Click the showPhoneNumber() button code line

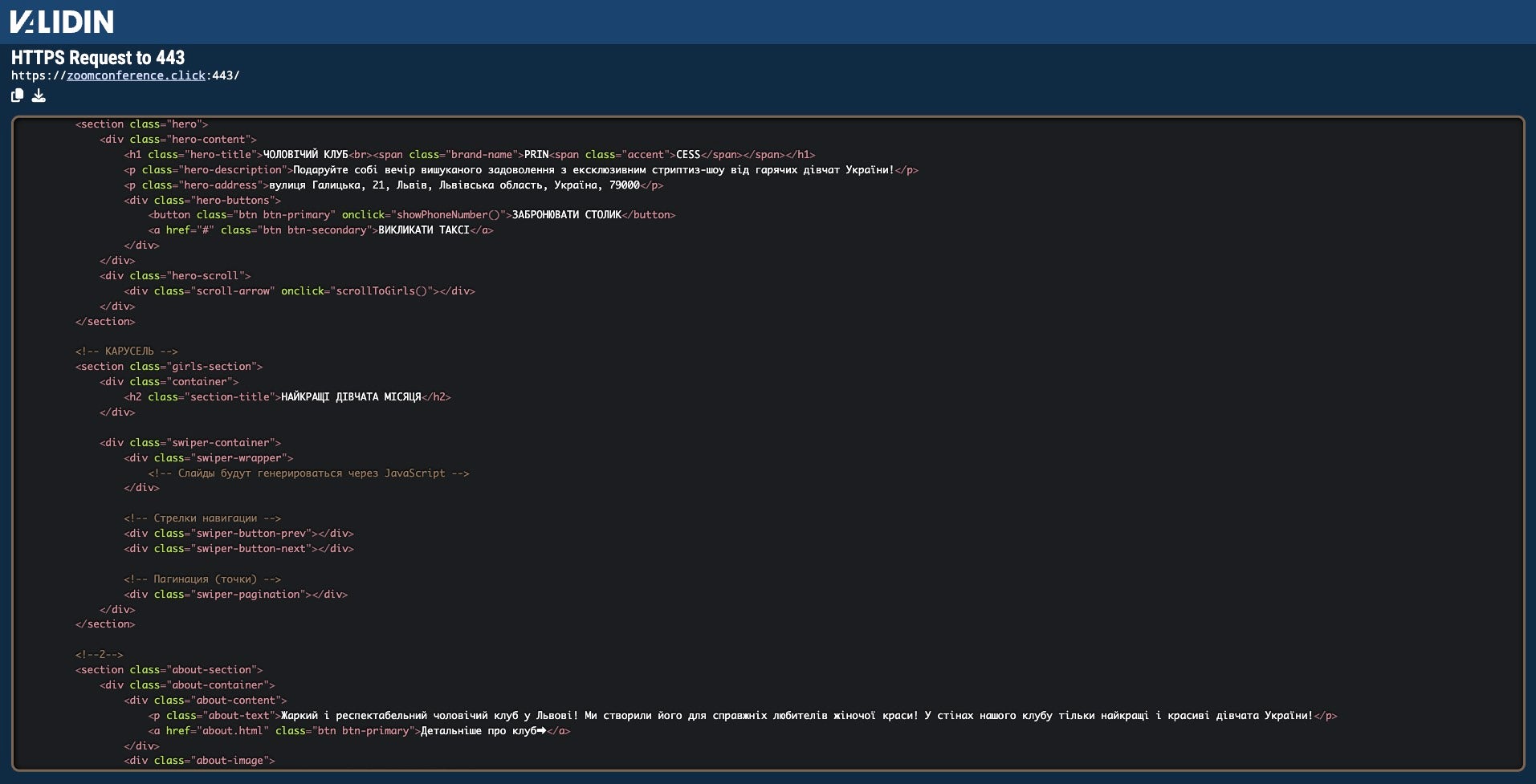point(411,215)
